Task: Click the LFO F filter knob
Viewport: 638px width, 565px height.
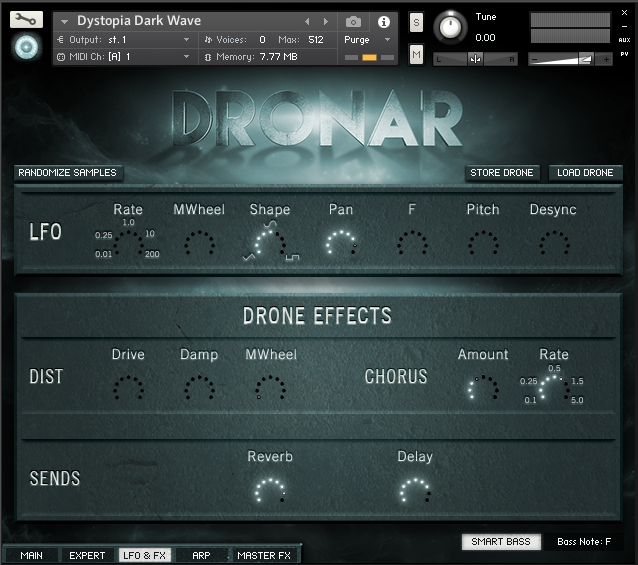Action: point(412,245)
